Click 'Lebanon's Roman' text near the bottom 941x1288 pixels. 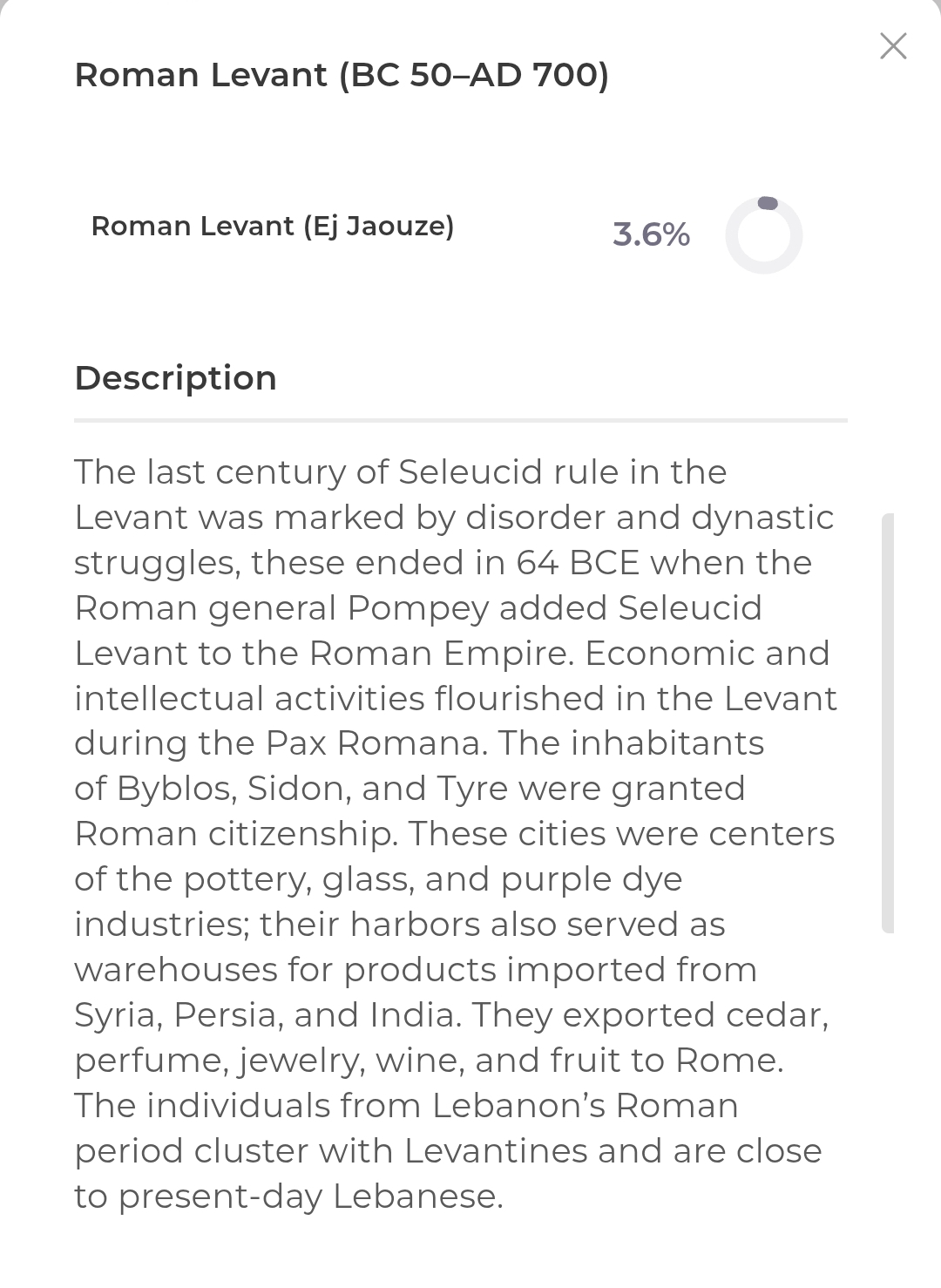(585, 1106)
